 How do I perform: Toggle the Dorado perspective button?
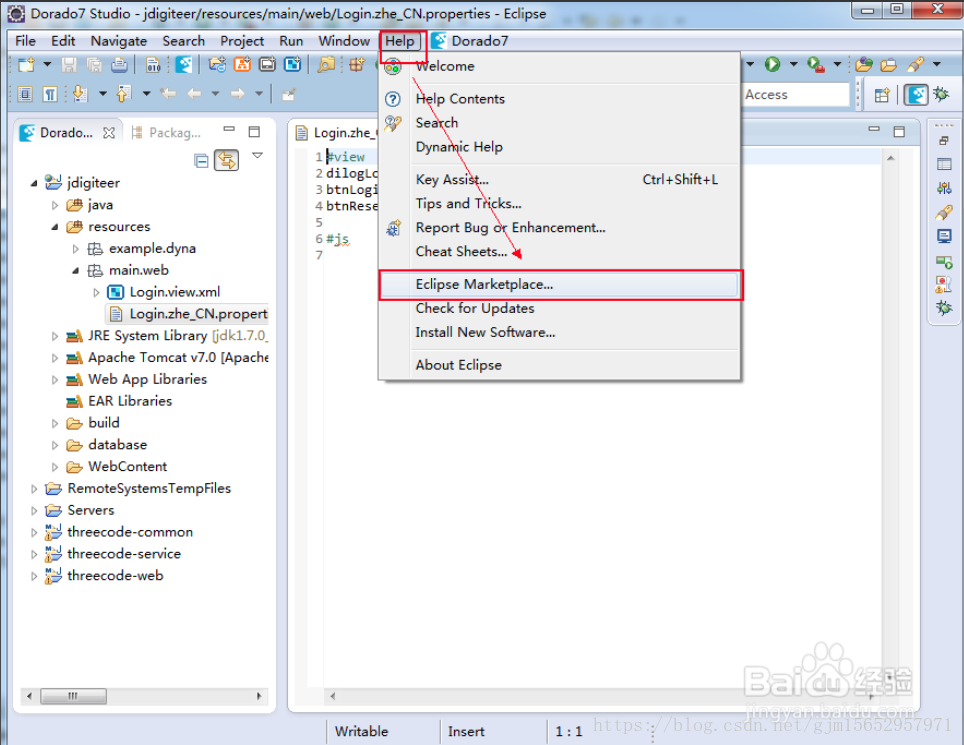pos(915,95)
